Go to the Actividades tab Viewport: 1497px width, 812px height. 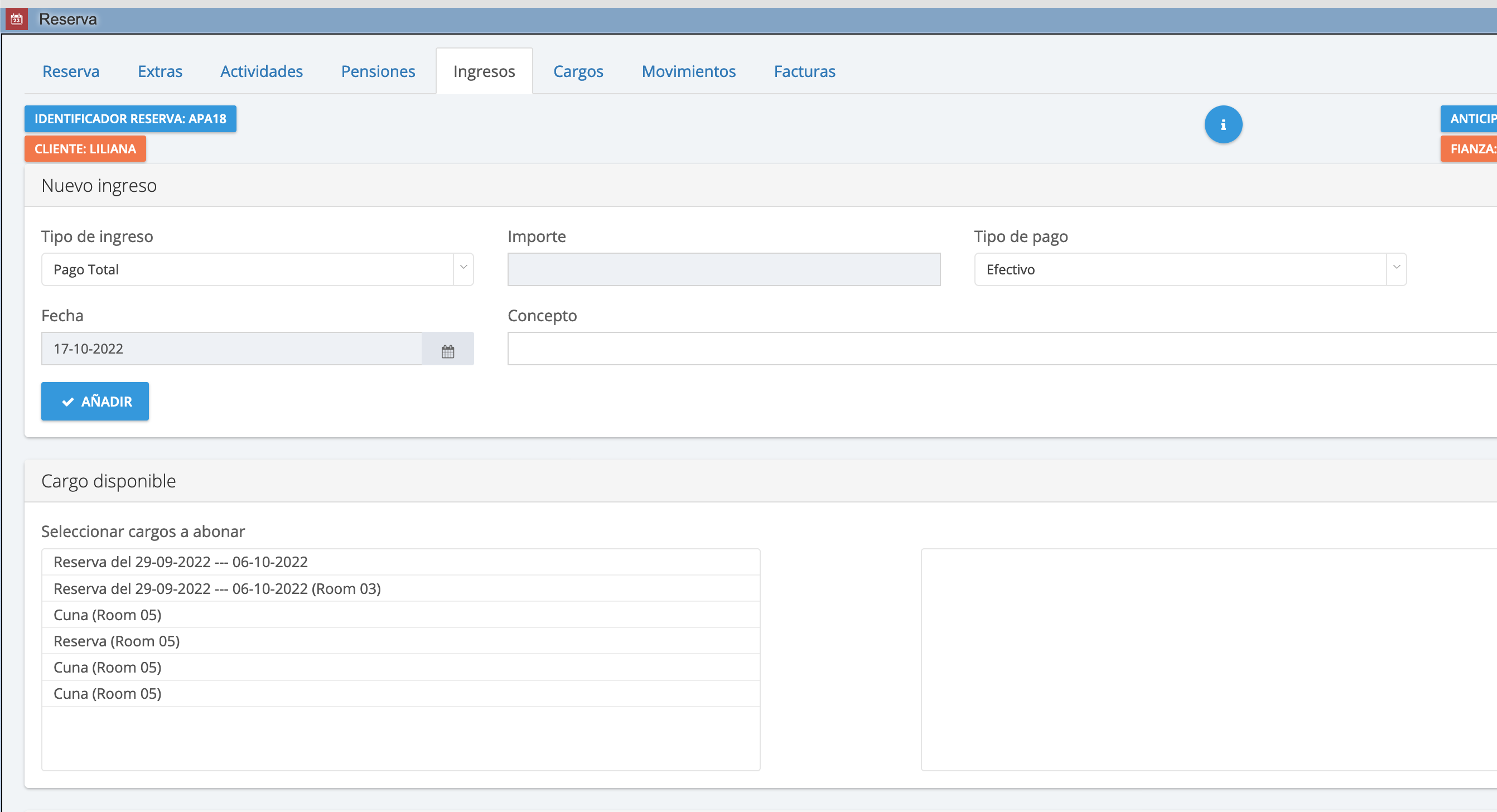[x=262, y=71]
